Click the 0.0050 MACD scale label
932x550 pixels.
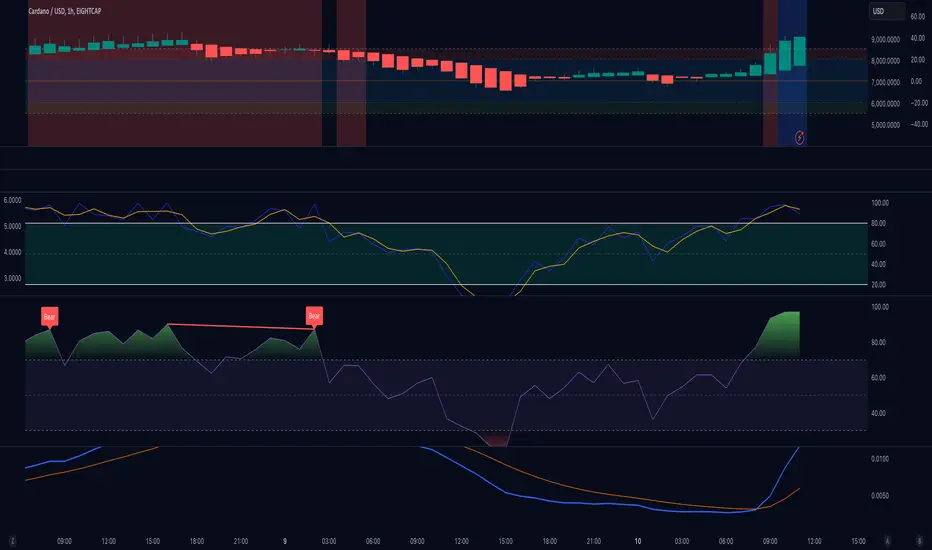coord(880,495)
